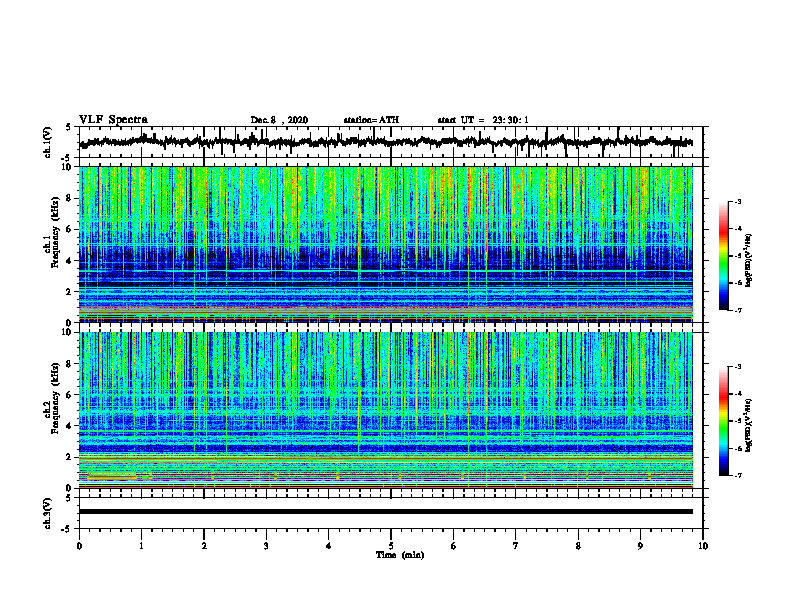
Task: Click the time axis tick label '3'
Action: pos(266,546)
